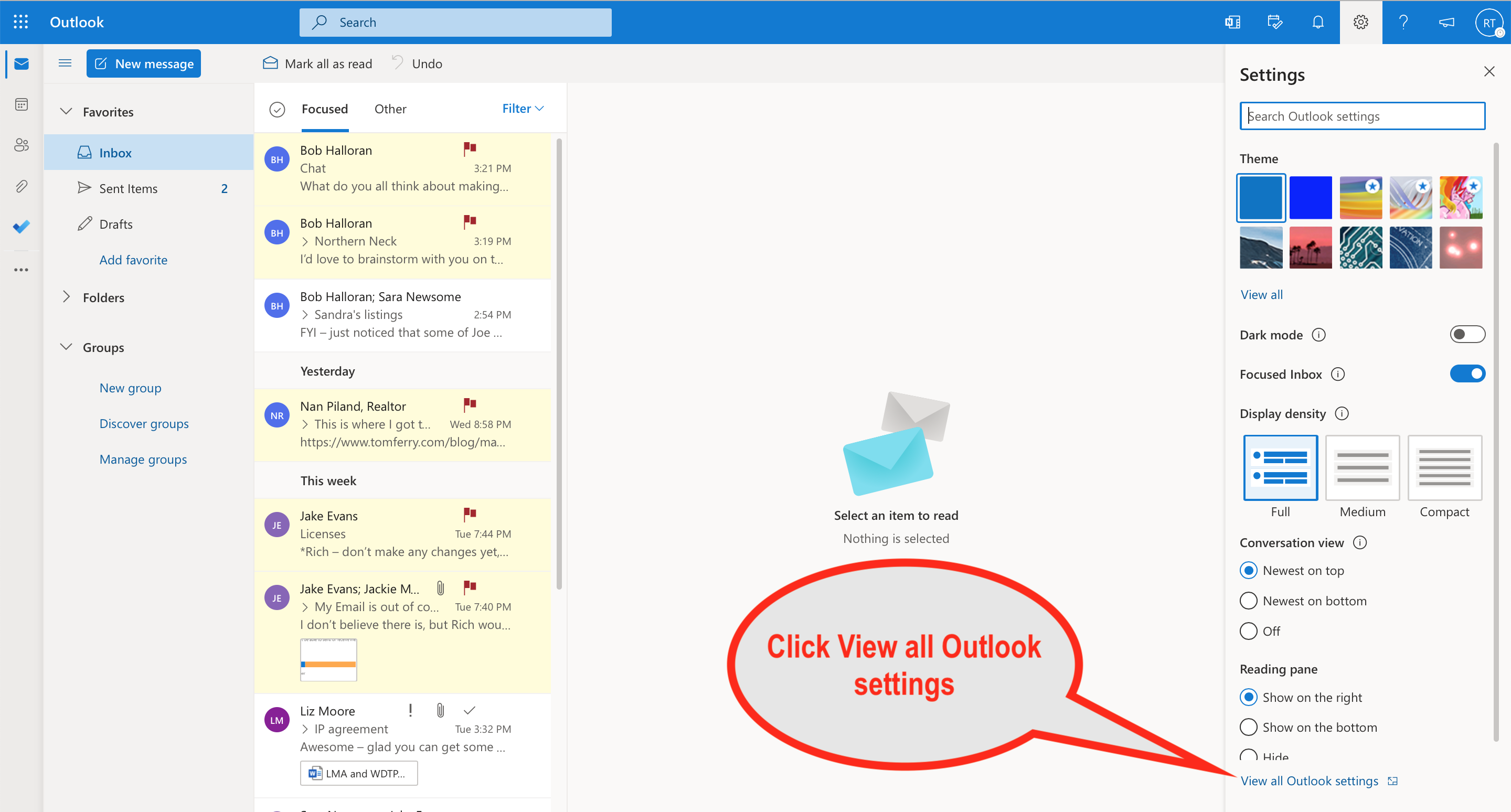The image size is (1511, 812).
Task: Disable the Focused Inbox toggle
Action: (1466, 374)
